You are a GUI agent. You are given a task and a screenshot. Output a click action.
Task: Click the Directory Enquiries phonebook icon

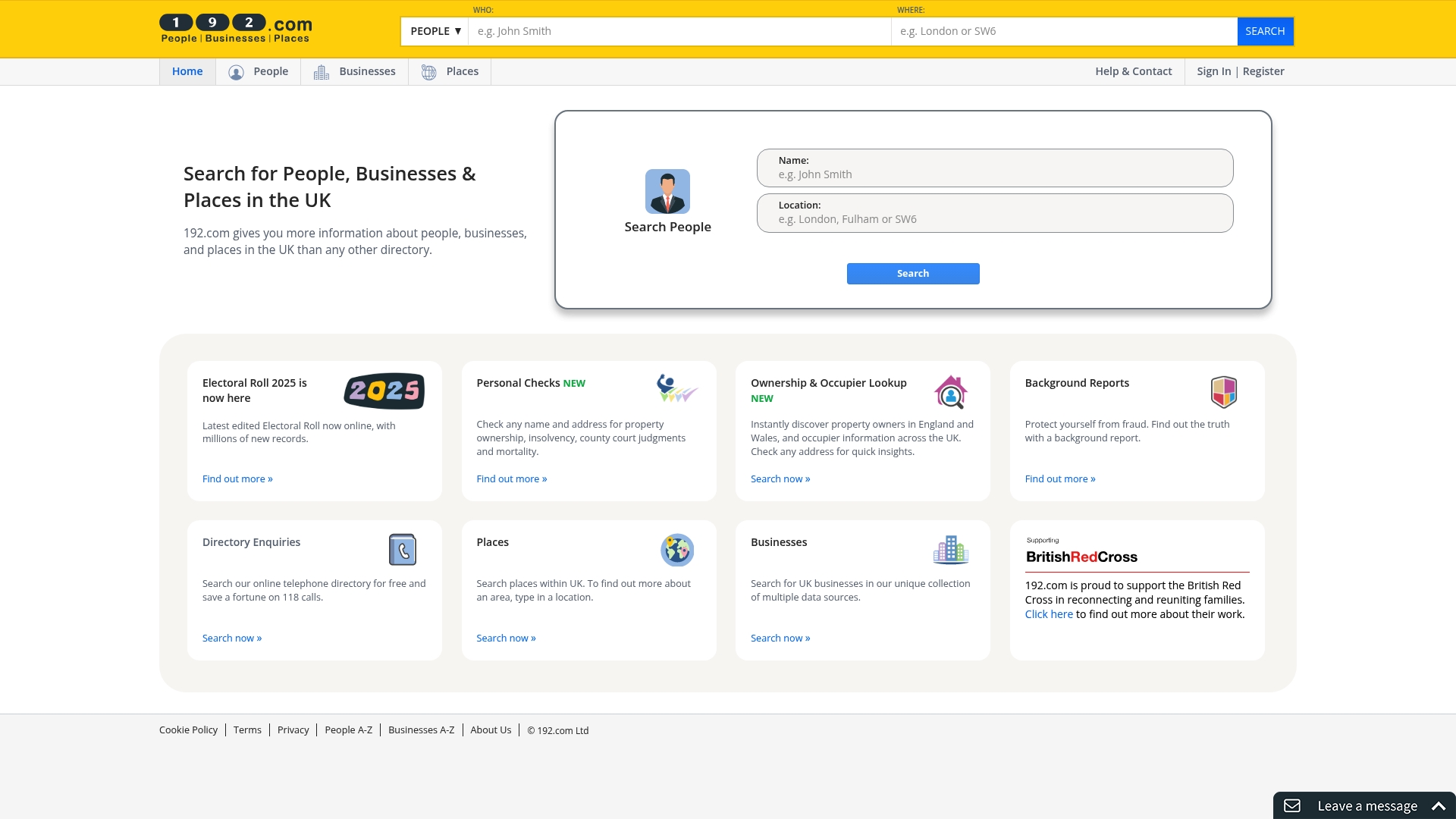[403, 550]
